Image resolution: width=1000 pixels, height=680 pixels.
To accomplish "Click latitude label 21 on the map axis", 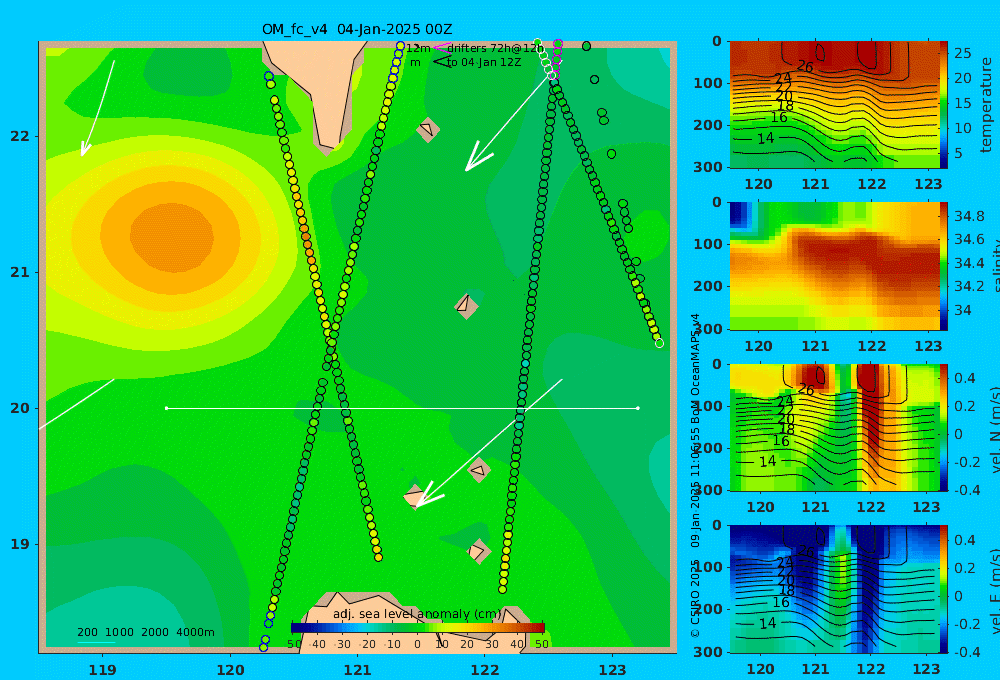I will [20, 272].
